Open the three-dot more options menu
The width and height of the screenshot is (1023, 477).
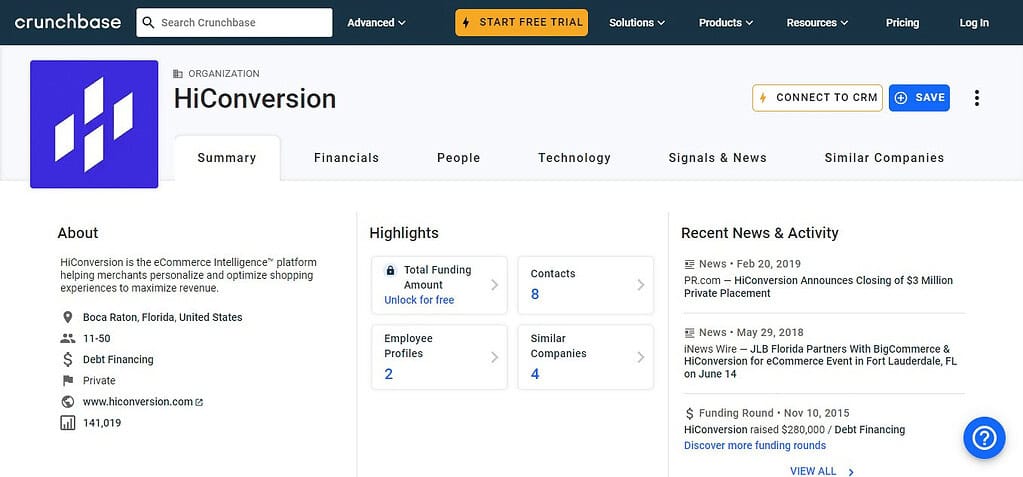coord(977,98)
